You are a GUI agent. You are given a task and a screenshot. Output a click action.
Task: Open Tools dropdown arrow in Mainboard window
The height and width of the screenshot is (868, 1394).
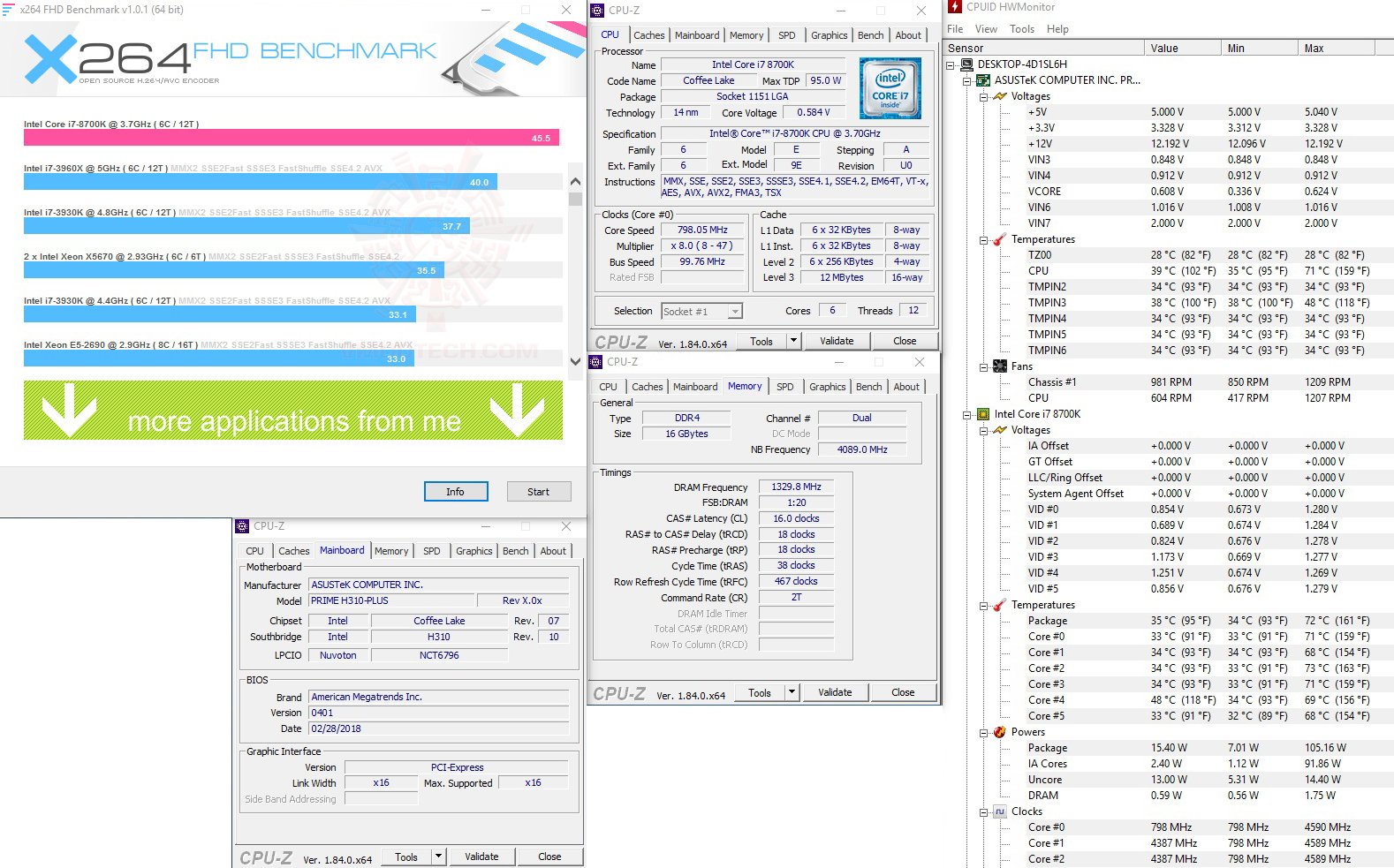[438, 857]
